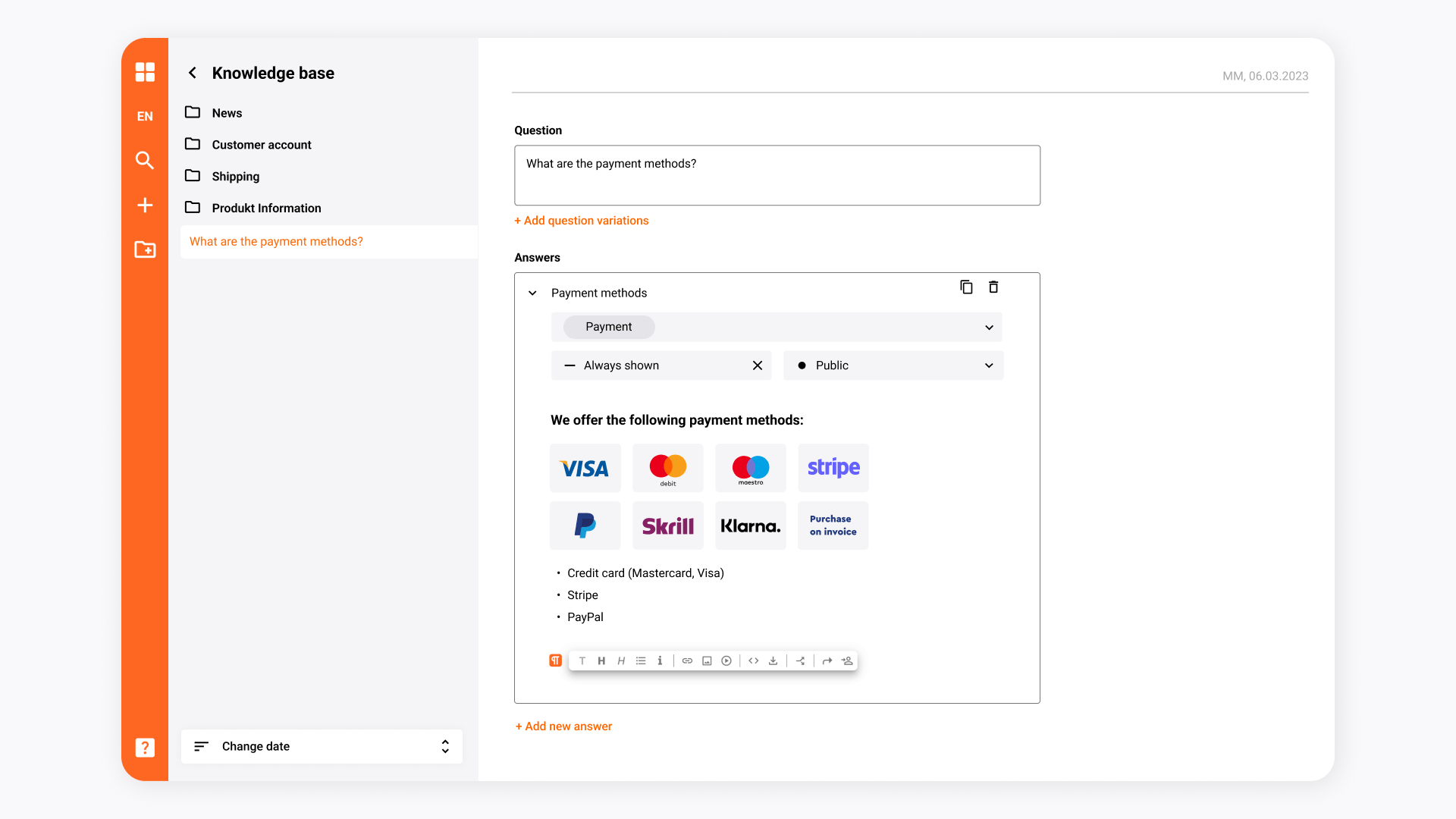Image resolution: width=1456 pixels, height=819 pixels.
Task: Duplicate the Payment methods answer
Action: [966, 287]
